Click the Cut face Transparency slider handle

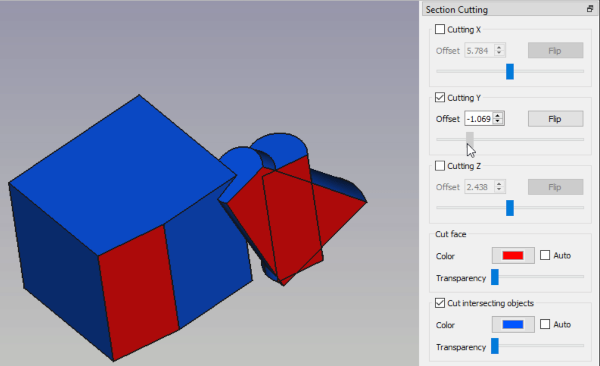click(x=495, y=277)
